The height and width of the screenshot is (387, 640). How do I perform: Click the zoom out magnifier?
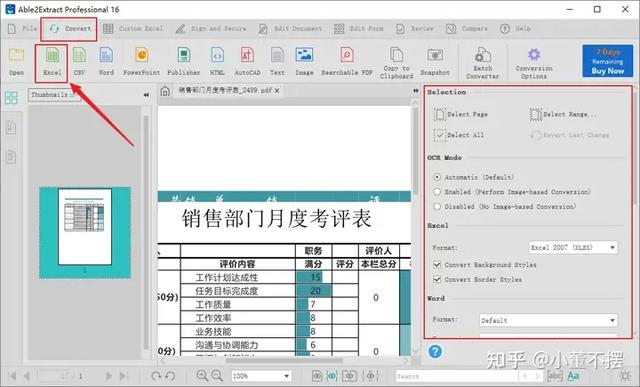217,376
